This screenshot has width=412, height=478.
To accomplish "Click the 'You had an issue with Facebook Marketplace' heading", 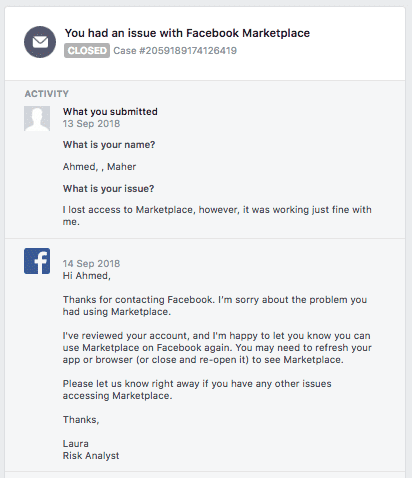I will click(187, 33).
